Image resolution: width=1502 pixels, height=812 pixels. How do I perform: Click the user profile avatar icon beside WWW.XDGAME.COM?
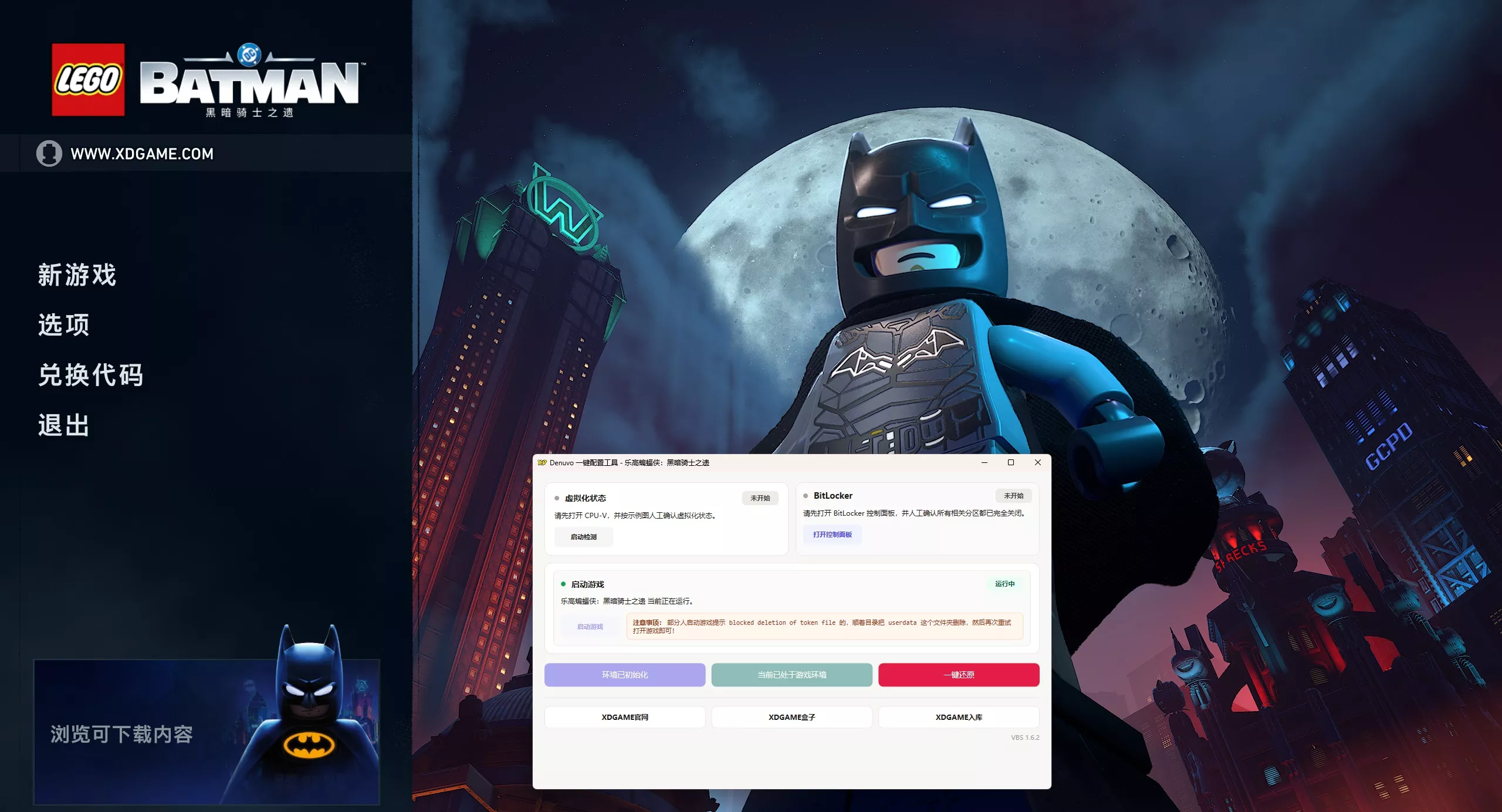tap(49, 154)
